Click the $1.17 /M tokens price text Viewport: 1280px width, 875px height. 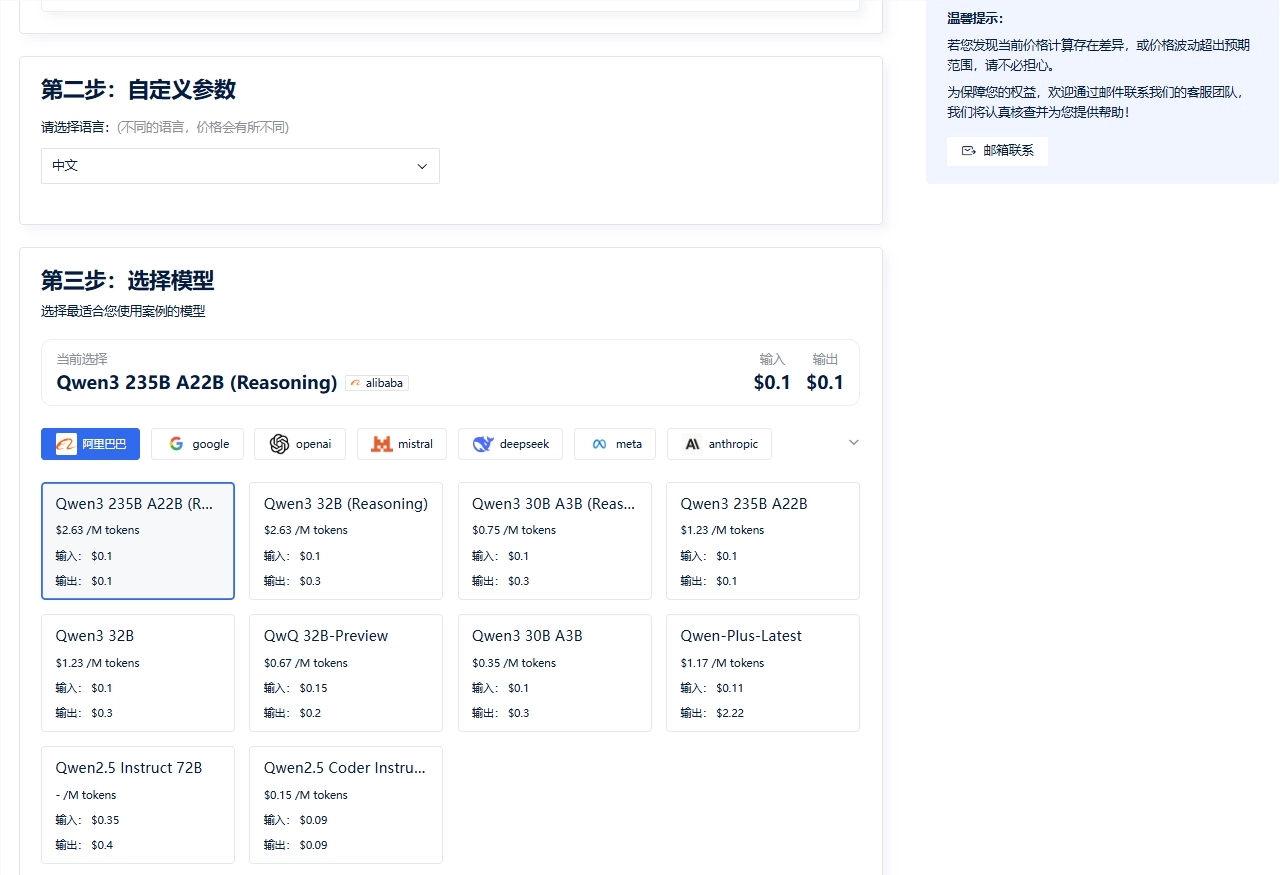(722, 663)
